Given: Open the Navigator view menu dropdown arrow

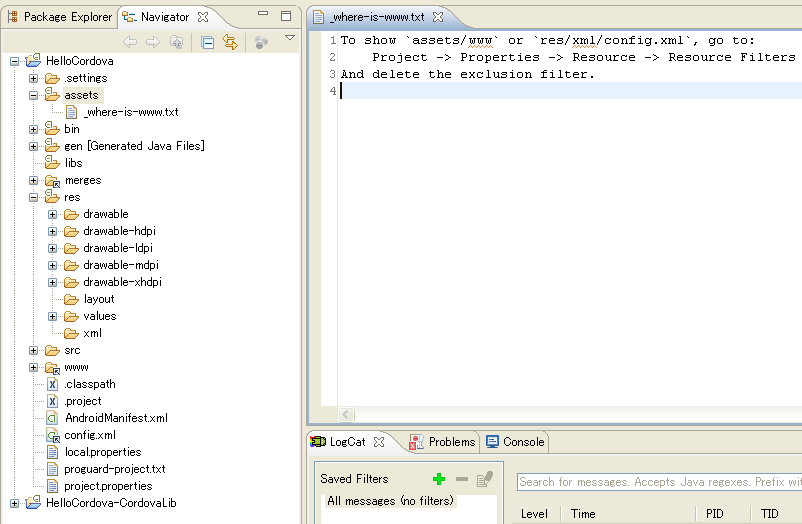Looking at the screenshot, I should tap(289, 40).
